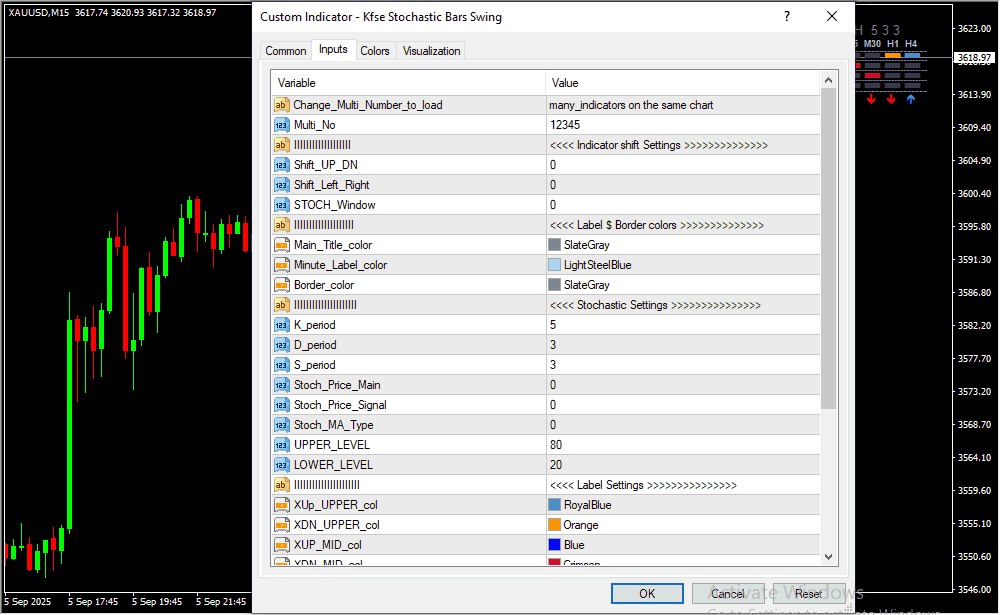Click the integer icon beside K_period
Viewport: 1000px width, 615px height.
(x=281, y=325)
